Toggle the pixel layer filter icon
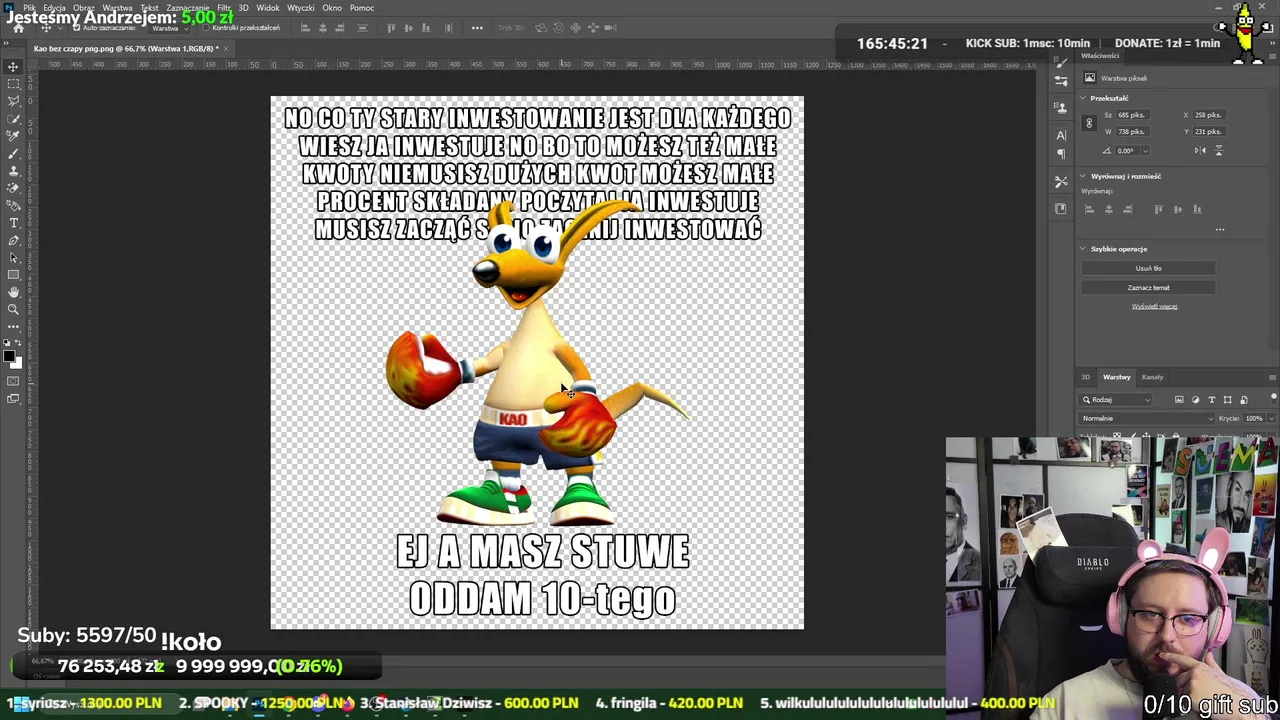The image size is (1280, 720). click(x=1179, y=400)
